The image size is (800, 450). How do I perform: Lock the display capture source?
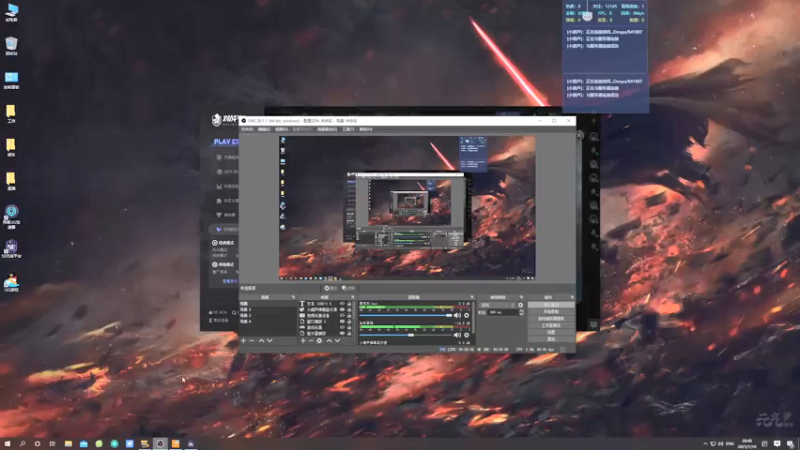[349, 333]
